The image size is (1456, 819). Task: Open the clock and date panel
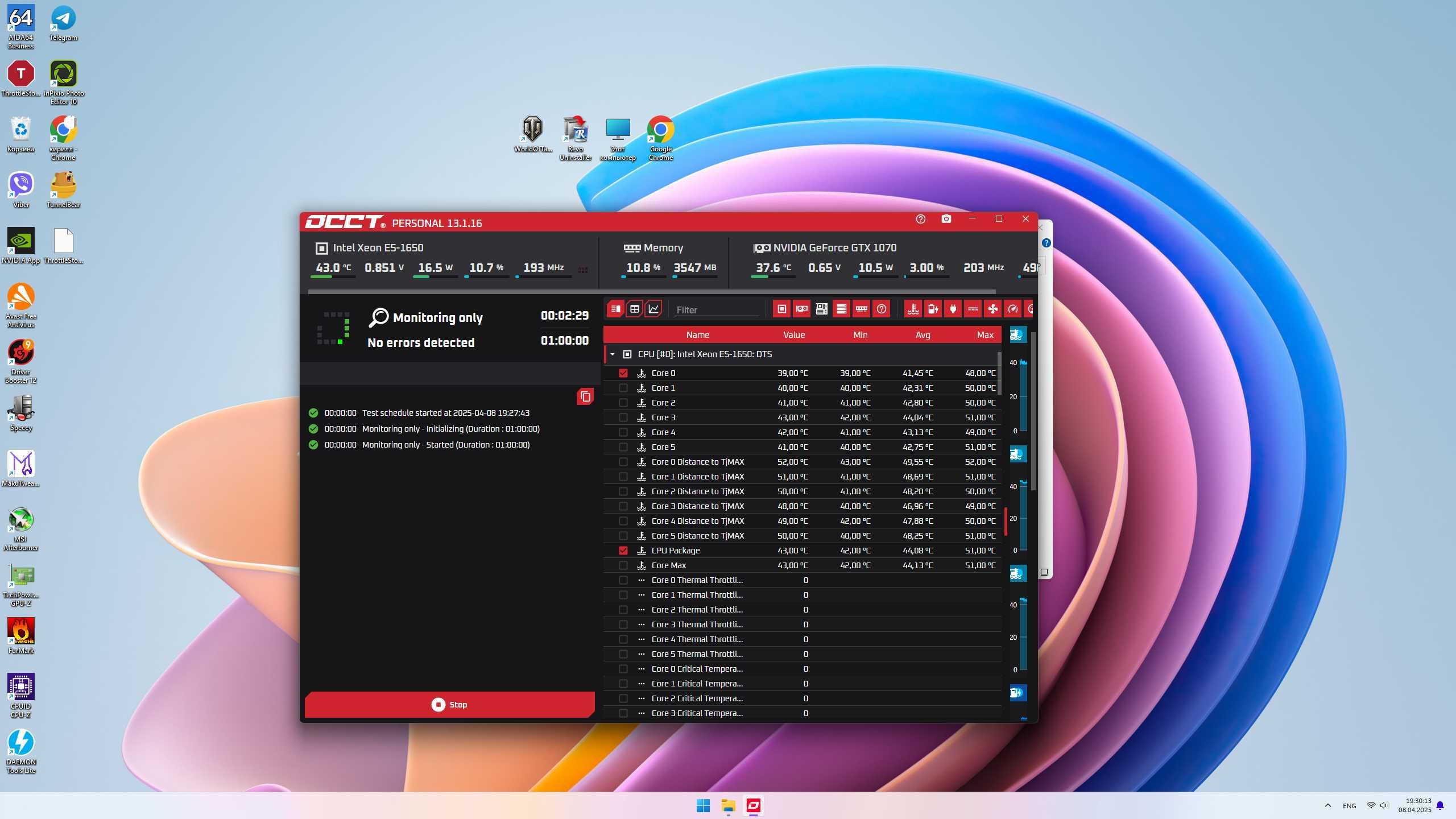pos(1415,805)
